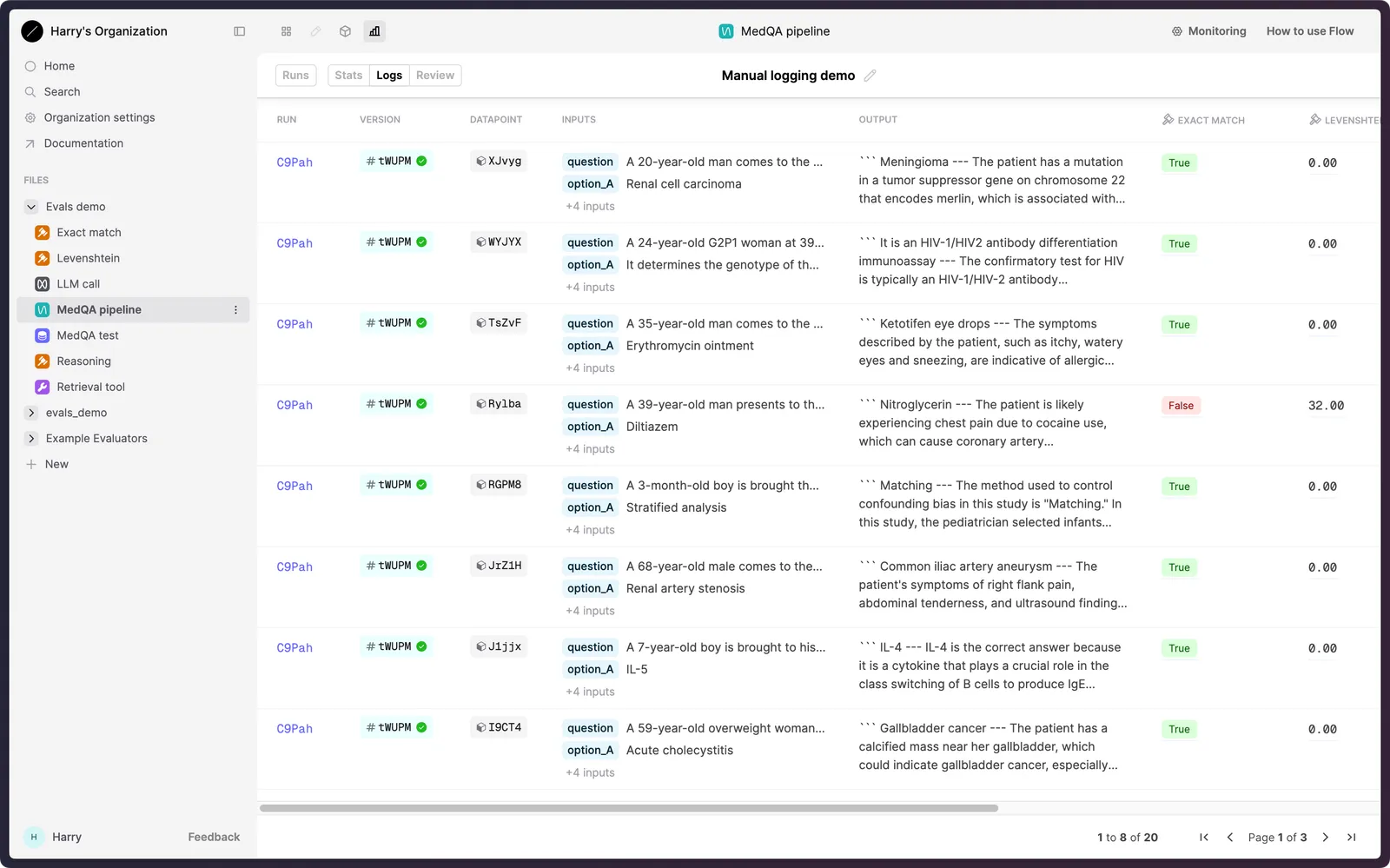Edit run title with pencil icon

(x=870, y=76)
